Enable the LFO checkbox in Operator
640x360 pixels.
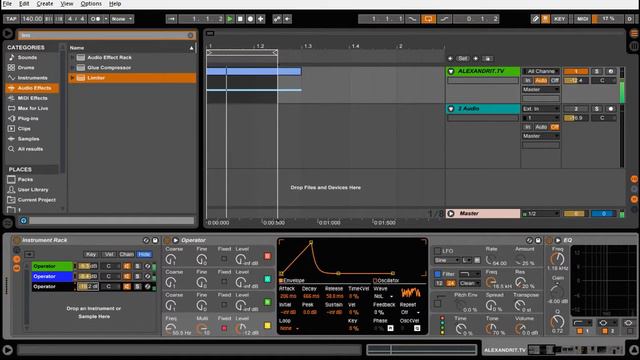(x=438, y=251)
